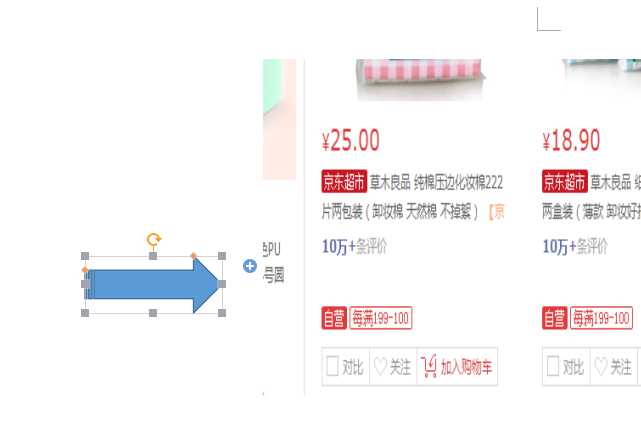Click the arrow's top-left corner handle
The width and height of the screenshot is (641, 426).
(x=85, y=256)
